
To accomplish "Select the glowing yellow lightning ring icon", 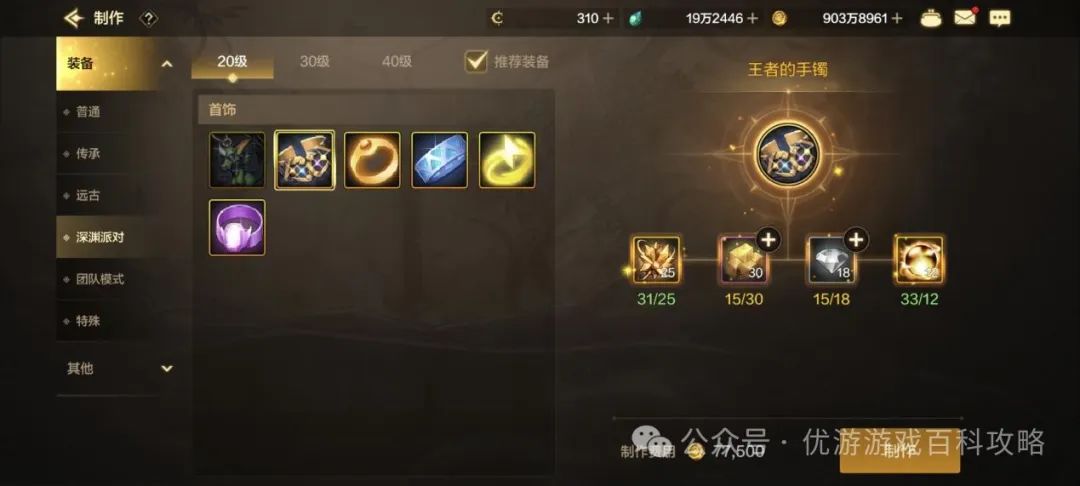I will point(507,160).
